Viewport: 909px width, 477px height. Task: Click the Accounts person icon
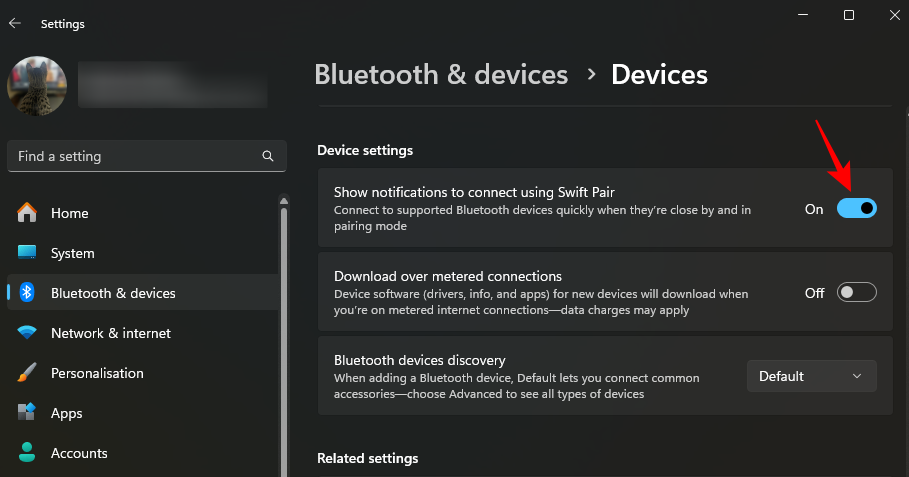coord(27,453)
